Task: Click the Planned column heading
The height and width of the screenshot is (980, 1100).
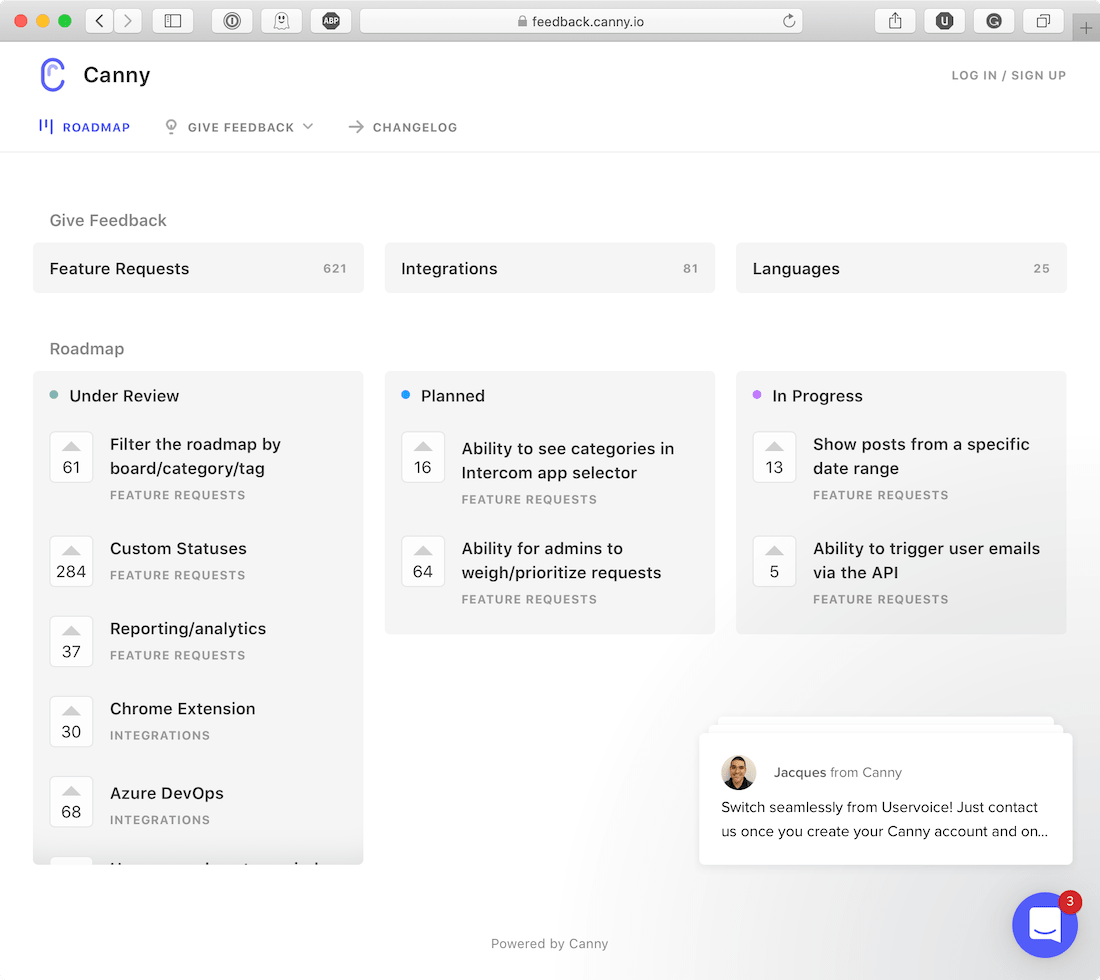Action: (452, 396)
